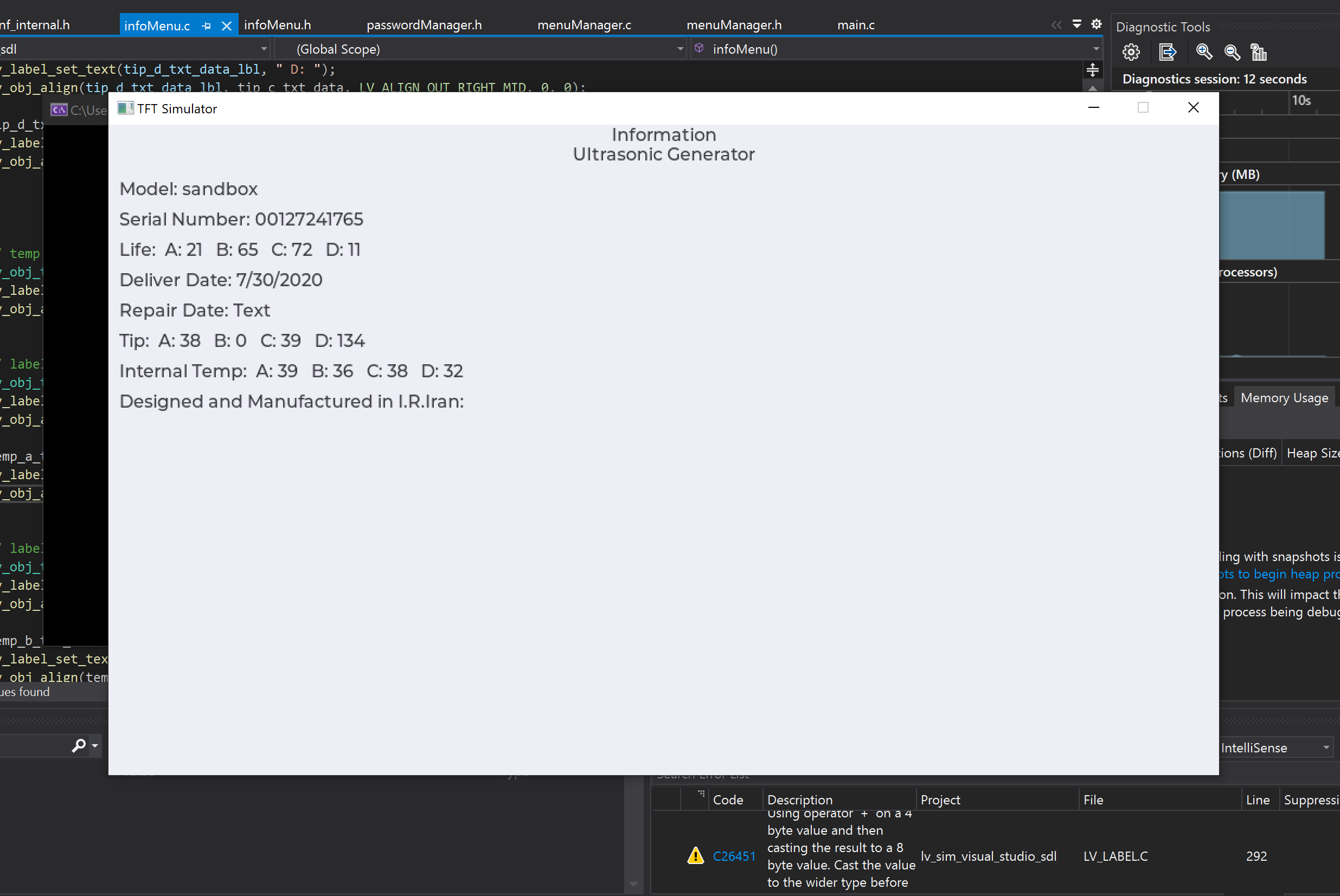Viewport: 1340px width, 896px height.
Task: Expand the IntelliSense filter dropdown
Action: 1326,747
